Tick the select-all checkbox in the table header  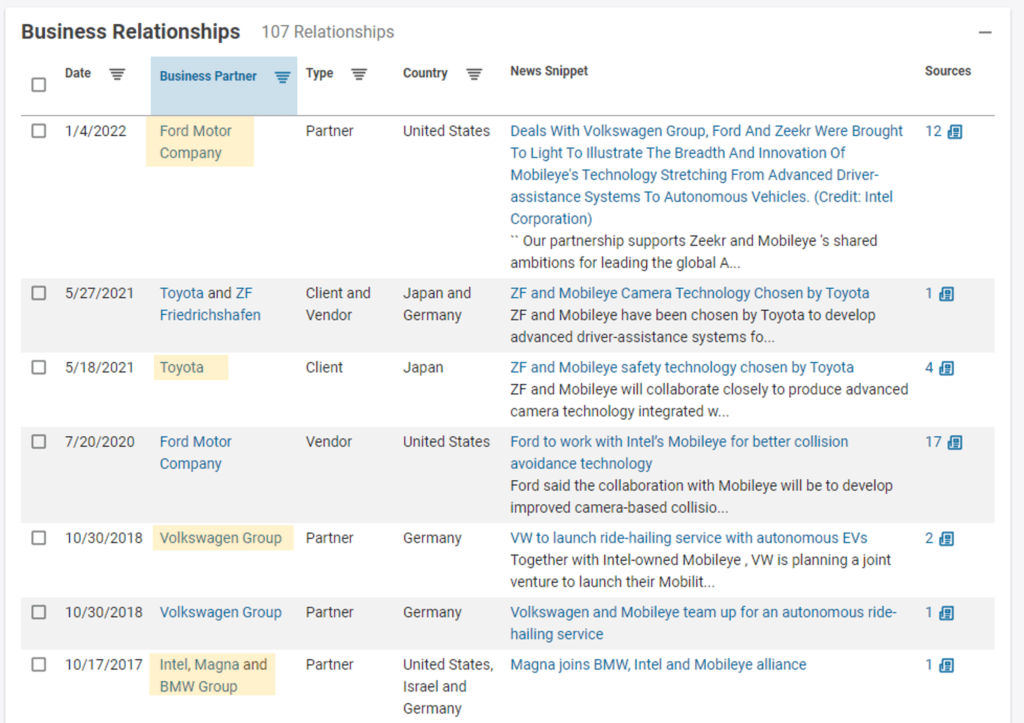click(x=39, y=85)
